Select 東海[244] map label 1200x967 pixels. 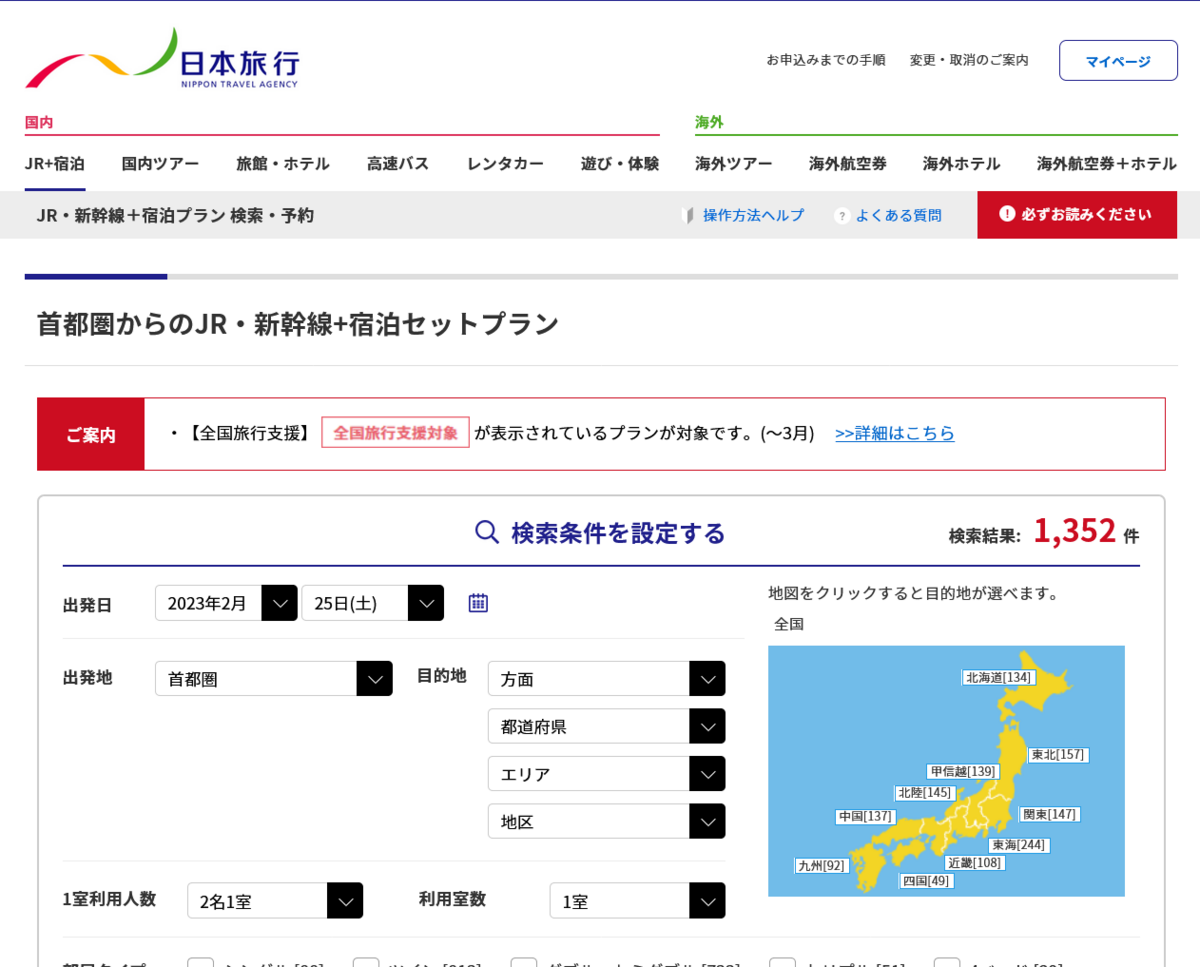click(x=1019, y=846)
